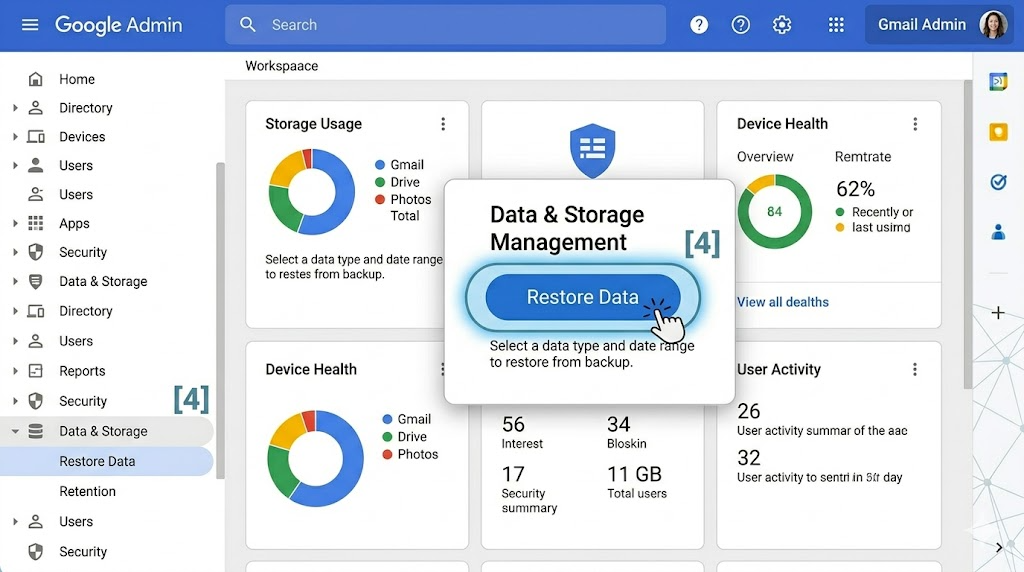Viewport: 1024px width, 572px height.
Task: Expand the Users arrow right below Devices
Action: click(x=15, y=165)
